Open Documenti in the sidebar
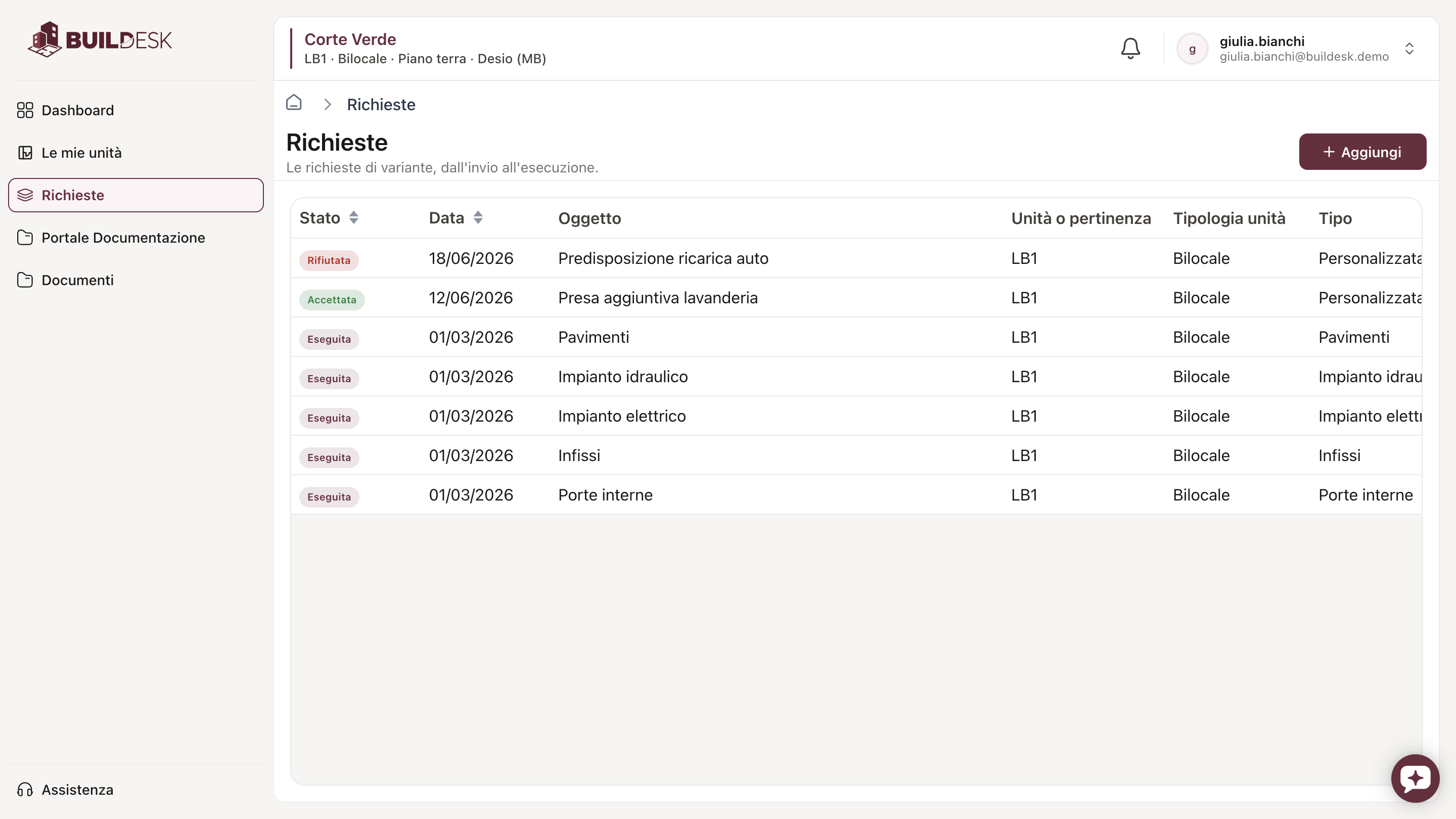The height and width of the screenshot is (819, 1456). [135, 280]
